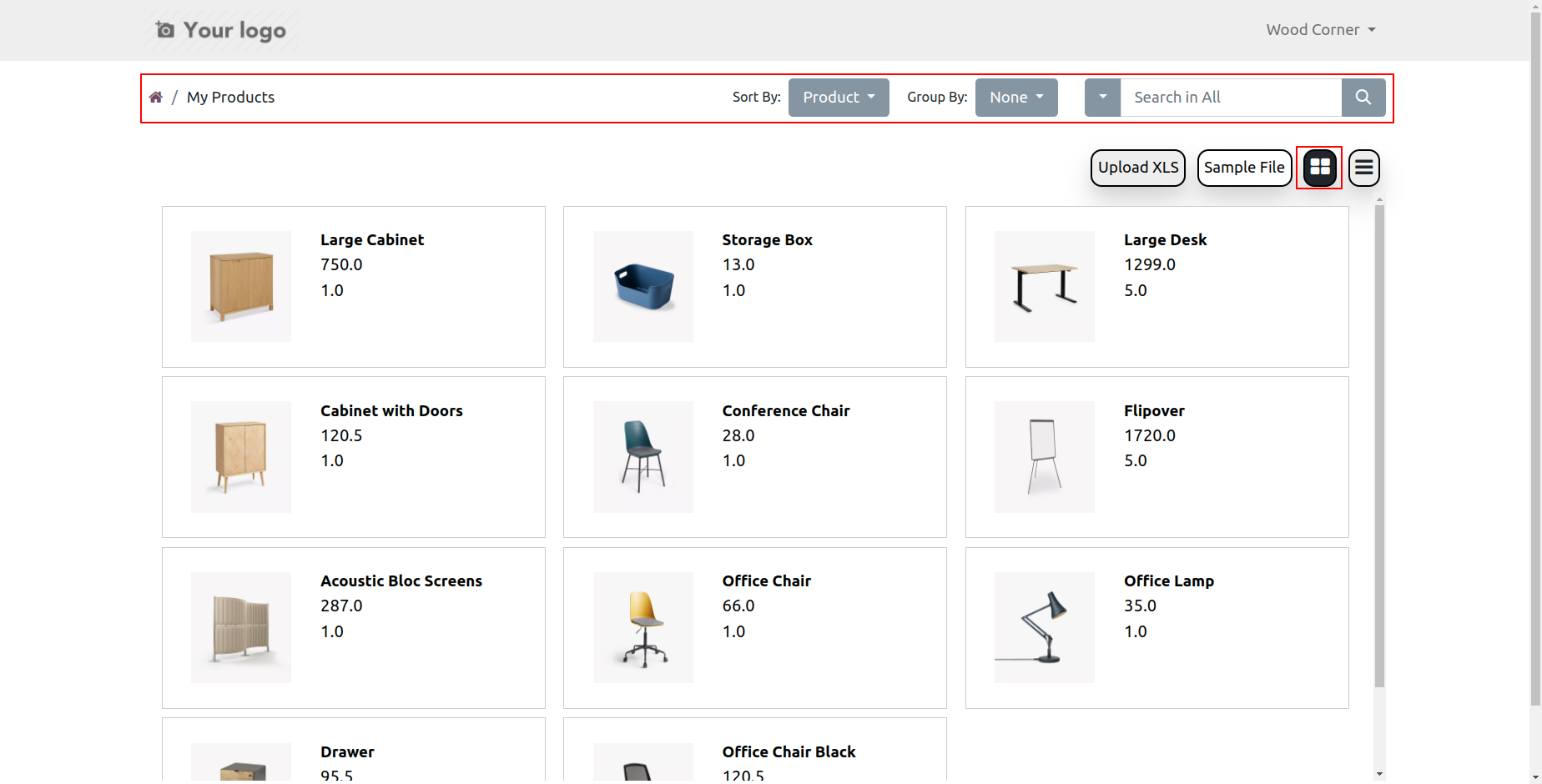Click the Sample File button

(1244, 168)
